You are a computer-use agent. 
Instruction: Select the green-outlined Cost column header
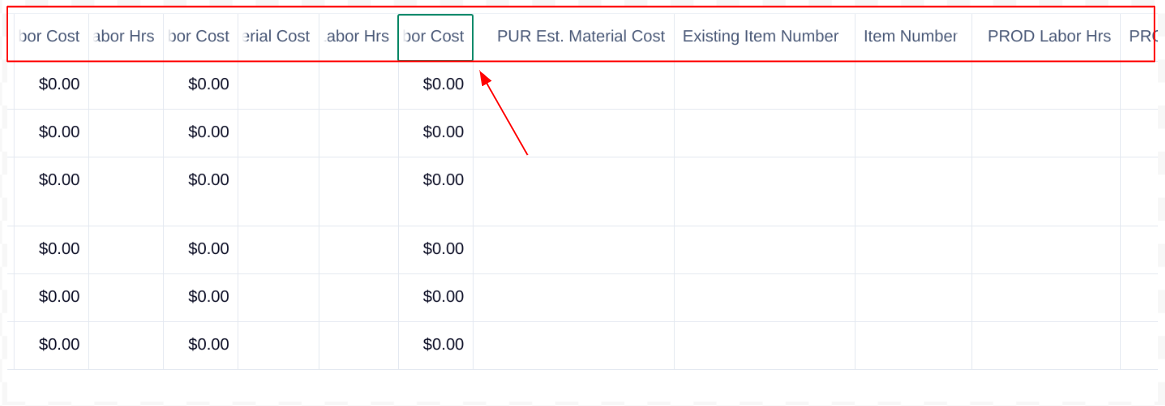(x=435, y=37)
